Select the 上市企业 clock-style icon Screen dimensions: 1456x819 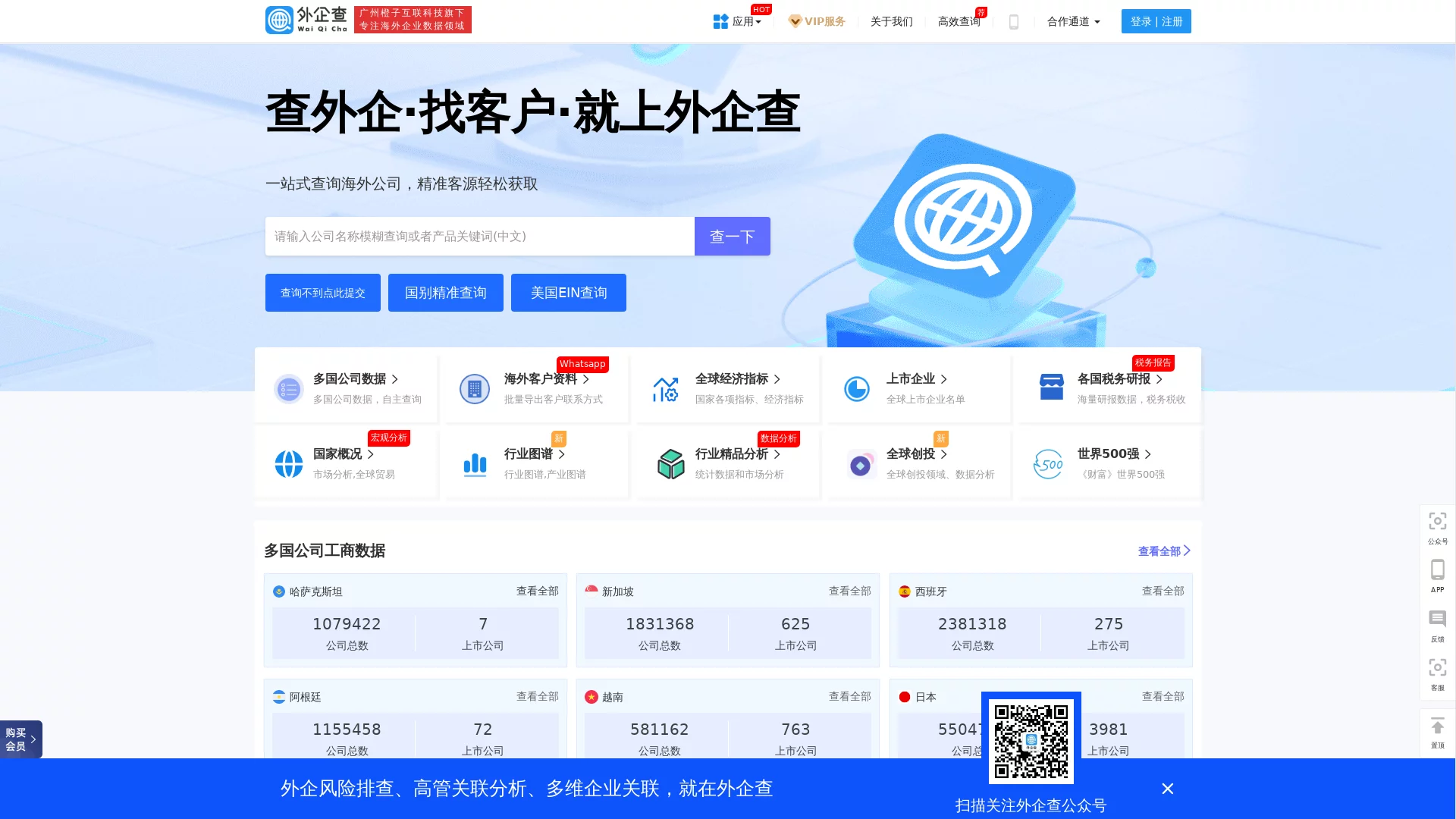coord(857,388)
